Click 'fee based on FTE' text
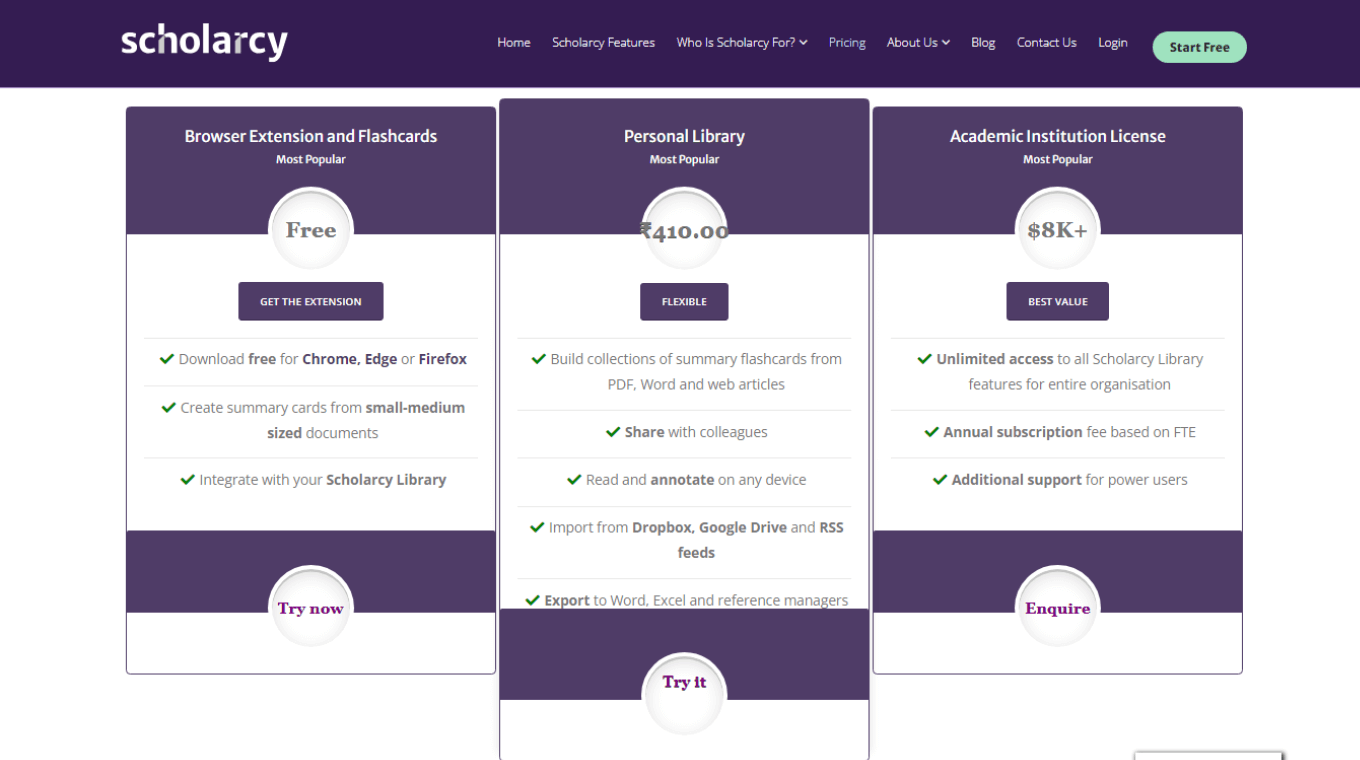1360x760 pixels. tap(1141, 432)
